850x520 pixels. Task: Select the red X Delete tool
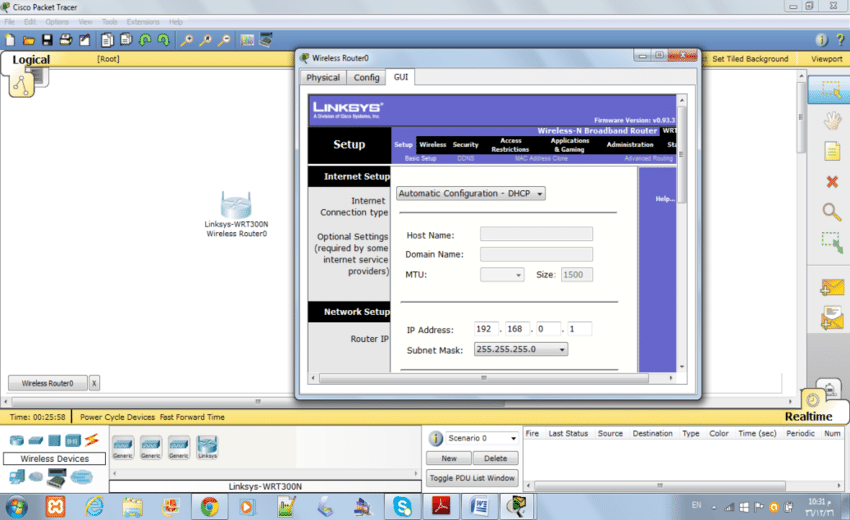(x=832, y=182)
